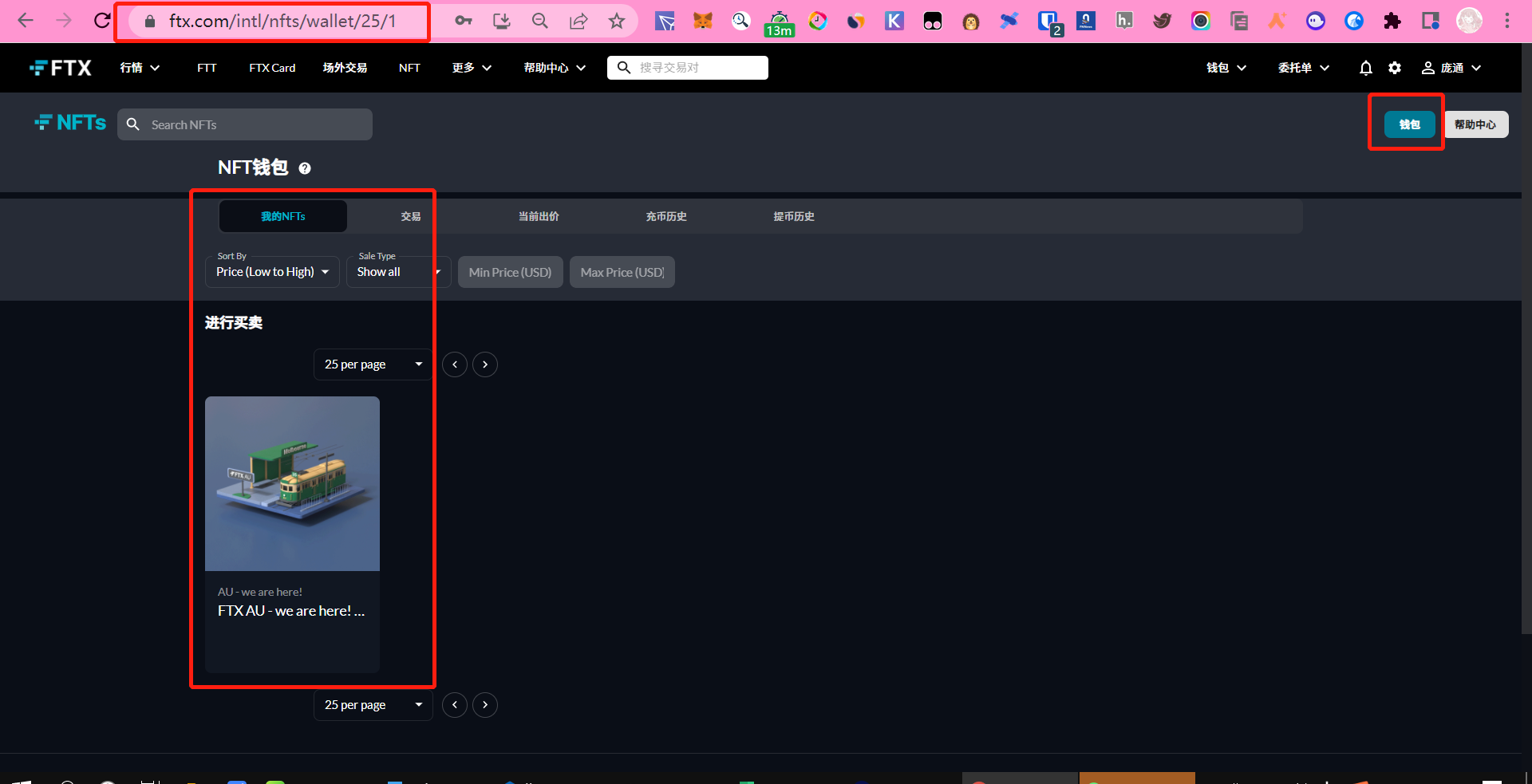Switch to the 交易 tab
Viewport: 1532px width, 784px height.
(411, 216)
